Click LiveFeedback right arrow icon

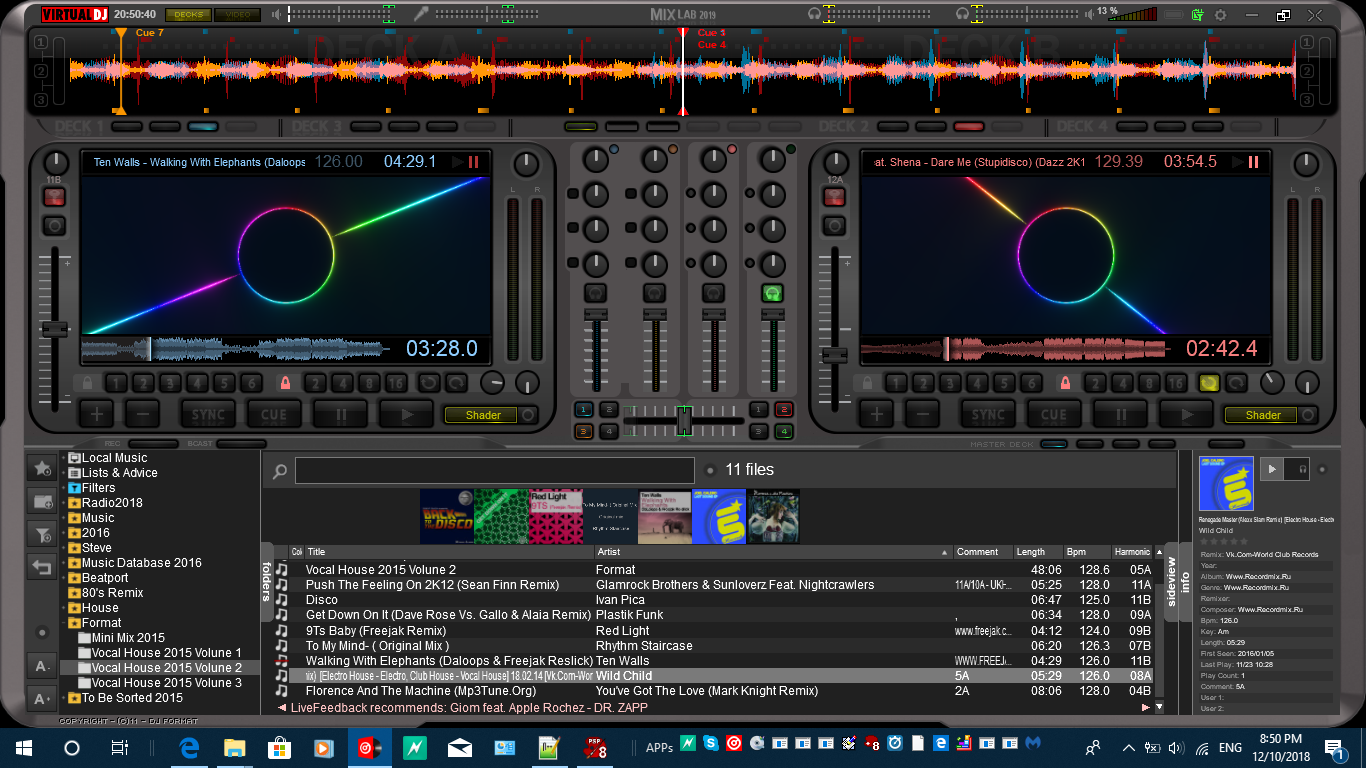pyautogui.click(x=1146, y=707)
